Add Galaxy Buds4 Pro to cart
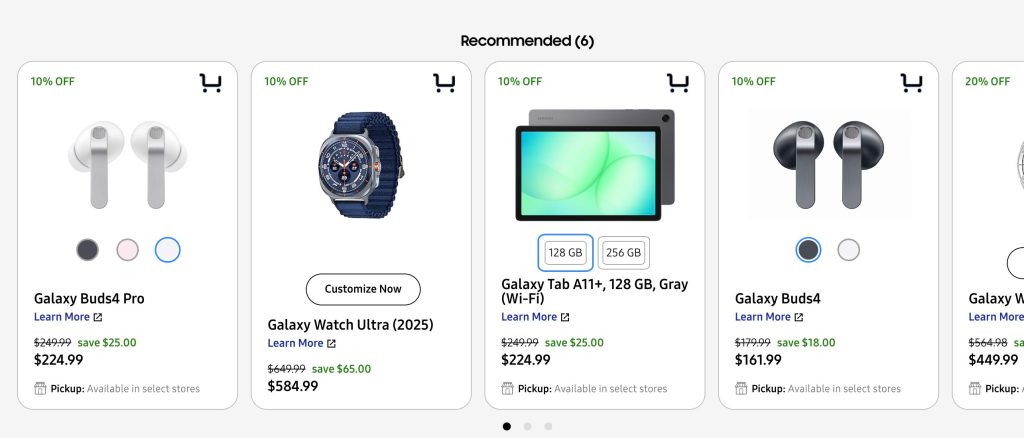The image size is (1024, 438). pos(210,83)
